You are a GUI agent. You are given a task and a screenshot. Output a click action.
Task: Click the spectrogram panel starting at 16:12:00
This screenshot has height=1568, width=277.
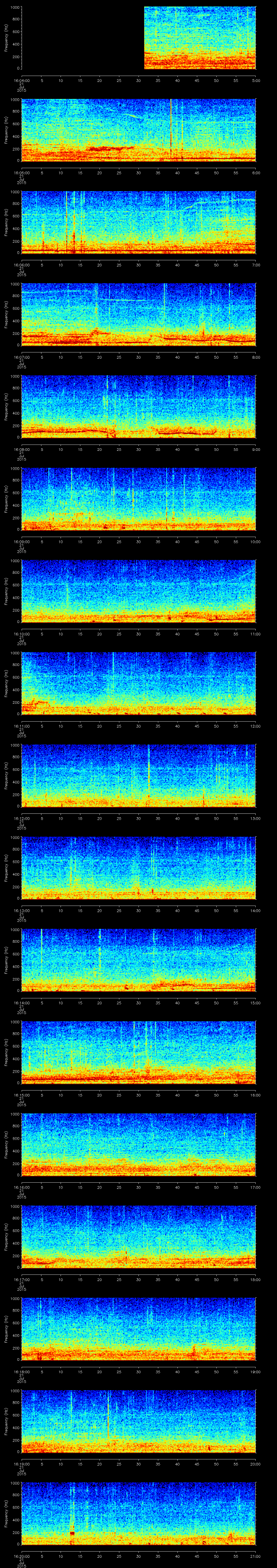(139, 775)
